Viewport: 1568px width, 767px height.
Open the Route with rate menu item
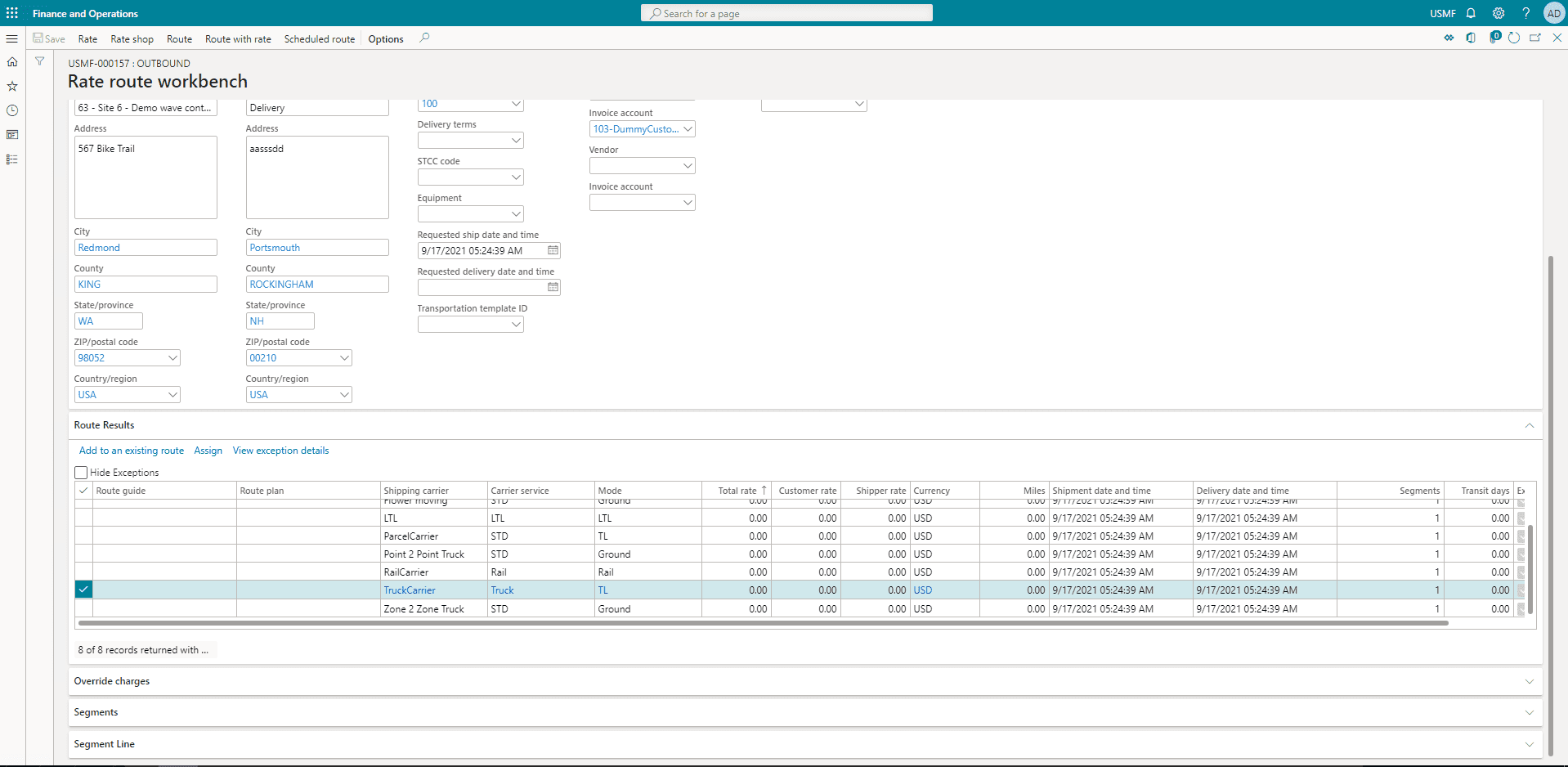coord(238,38)
